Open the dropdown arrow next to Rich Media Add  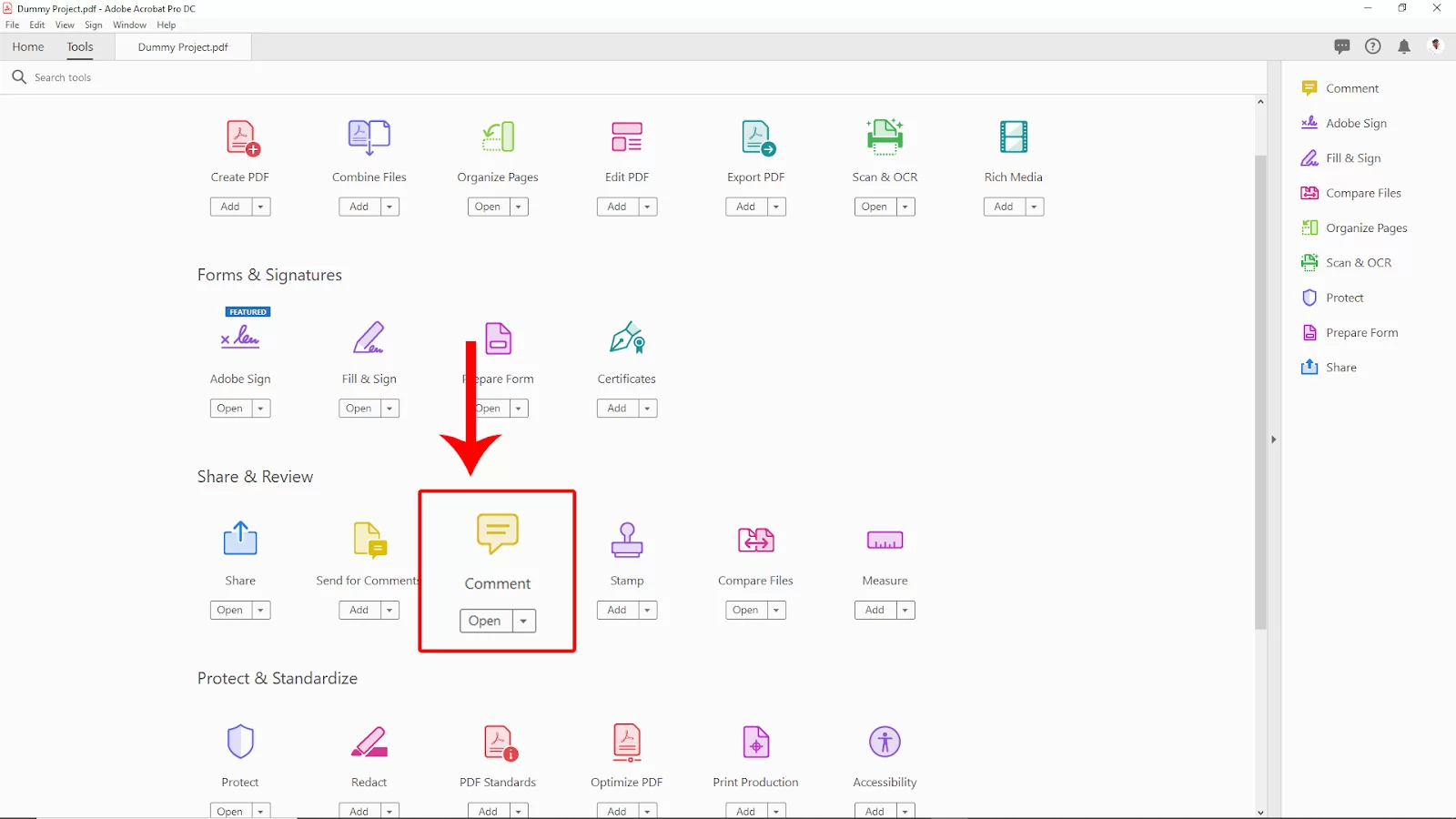1034,207
